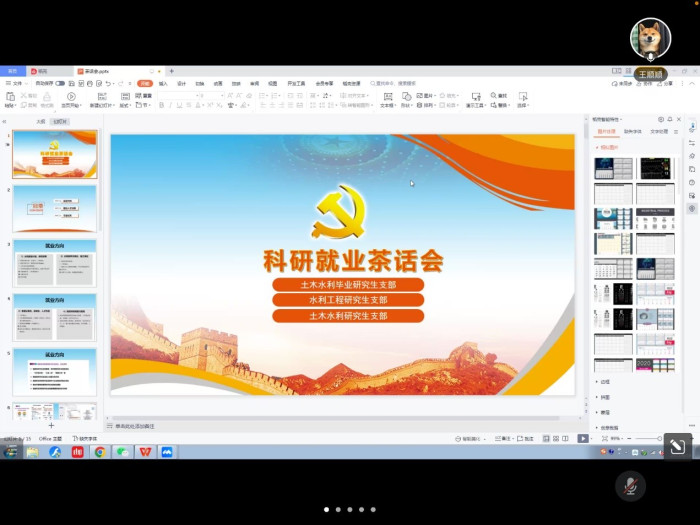Switch to the 设计 (Design) ribbon tab
700x525 pixels.
(182, 83)
